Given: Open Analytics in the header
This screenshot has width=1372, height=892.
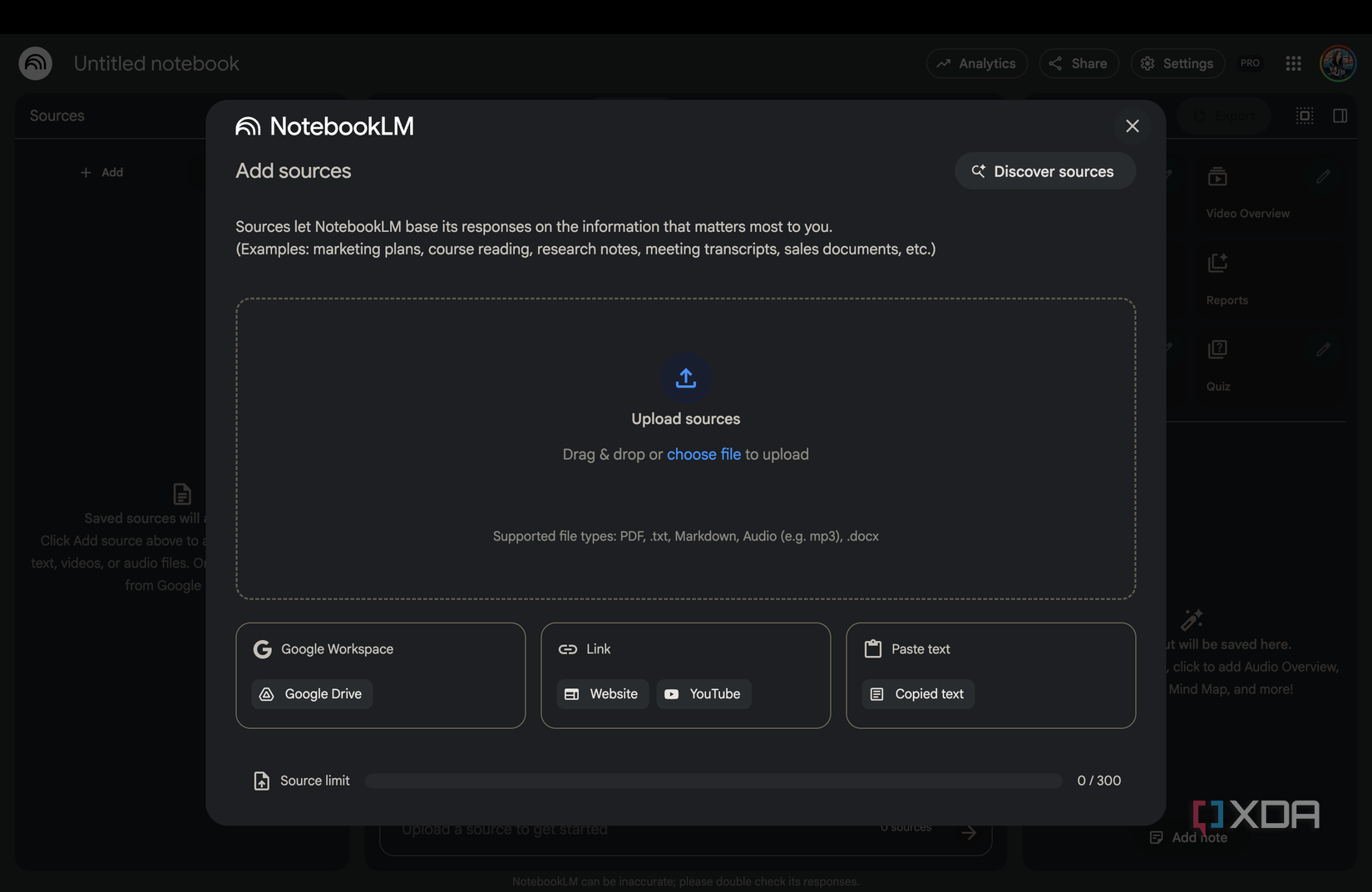Looking at the screenshot, I should [x=976, y=63].
